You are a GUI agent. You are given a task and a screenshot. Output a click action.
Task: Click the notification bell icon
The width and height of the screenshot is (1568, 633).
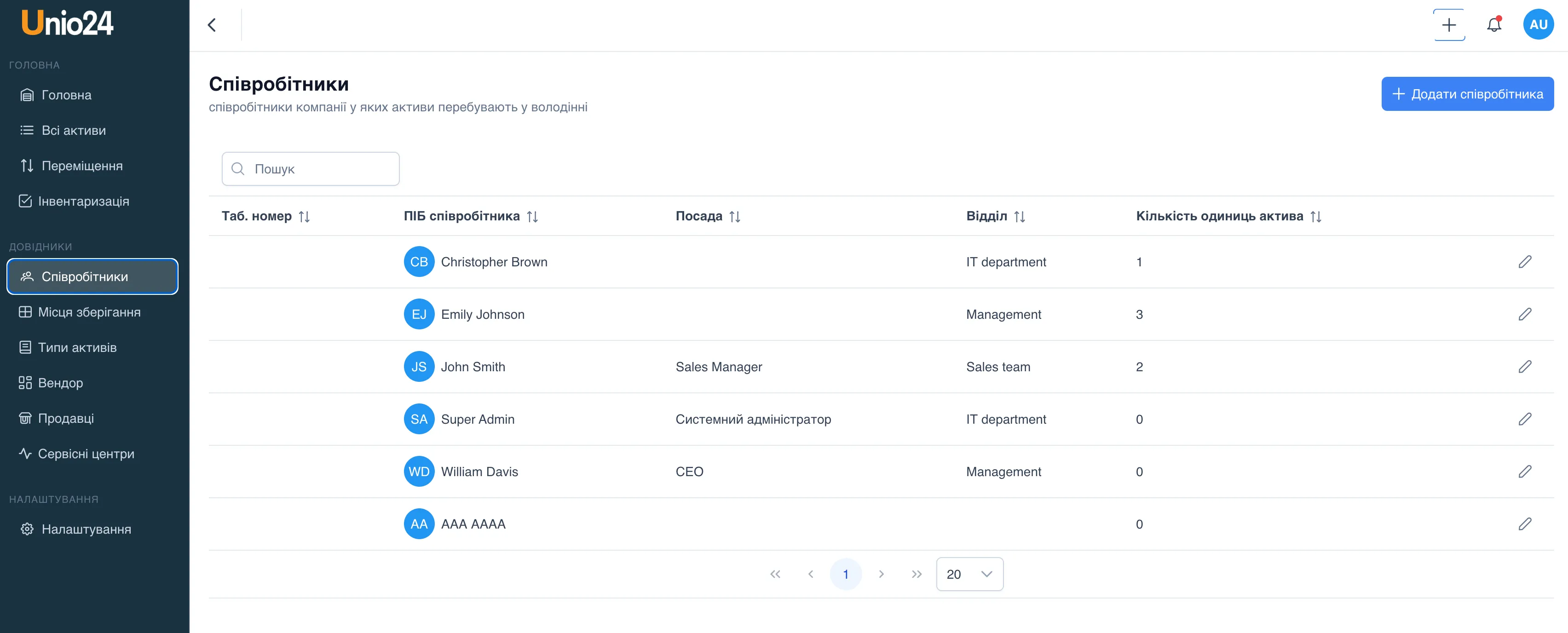pos(1494,25)
